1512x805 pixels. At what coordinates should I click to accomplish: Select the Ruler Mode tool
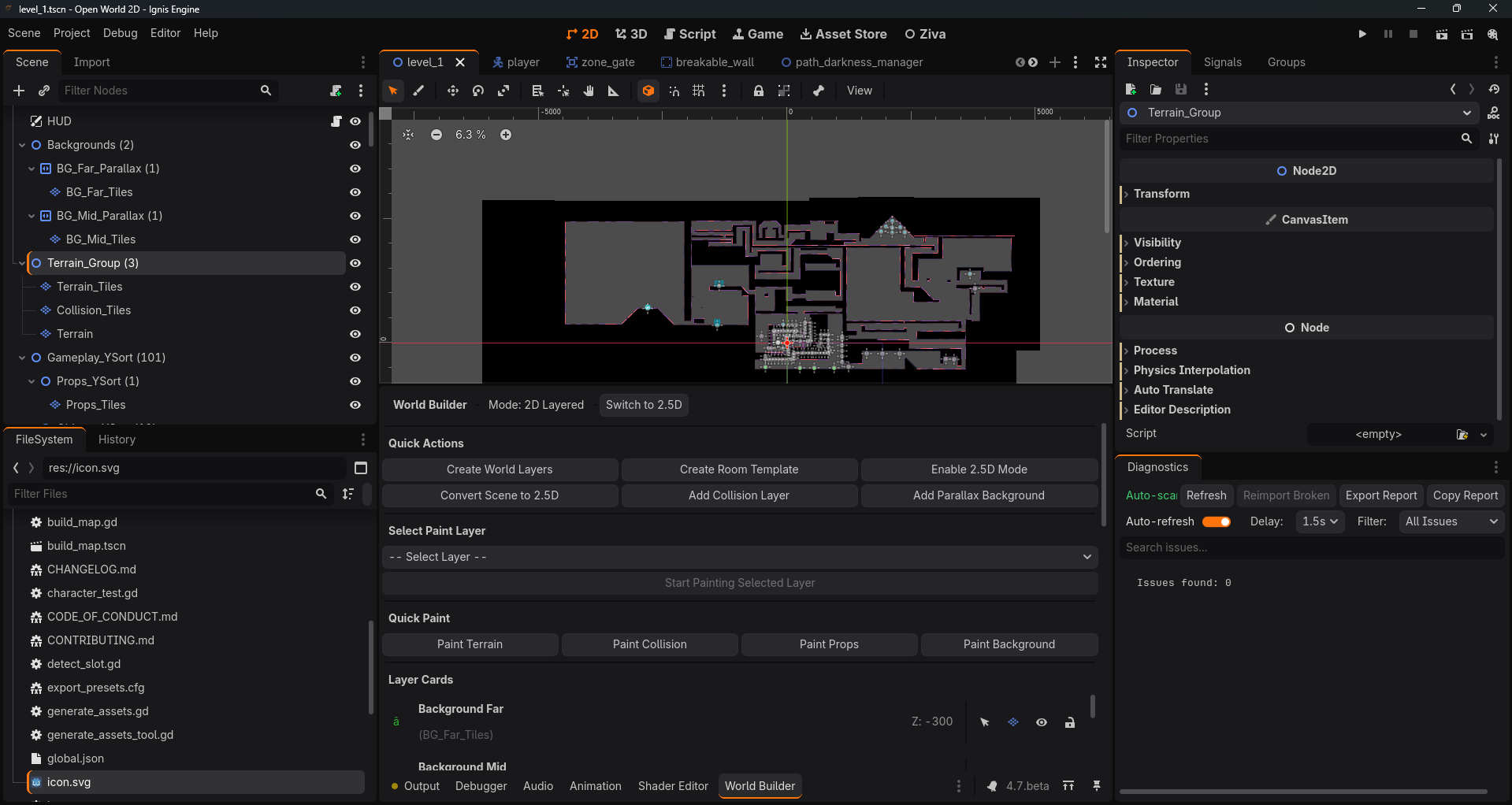coord(613,91)
